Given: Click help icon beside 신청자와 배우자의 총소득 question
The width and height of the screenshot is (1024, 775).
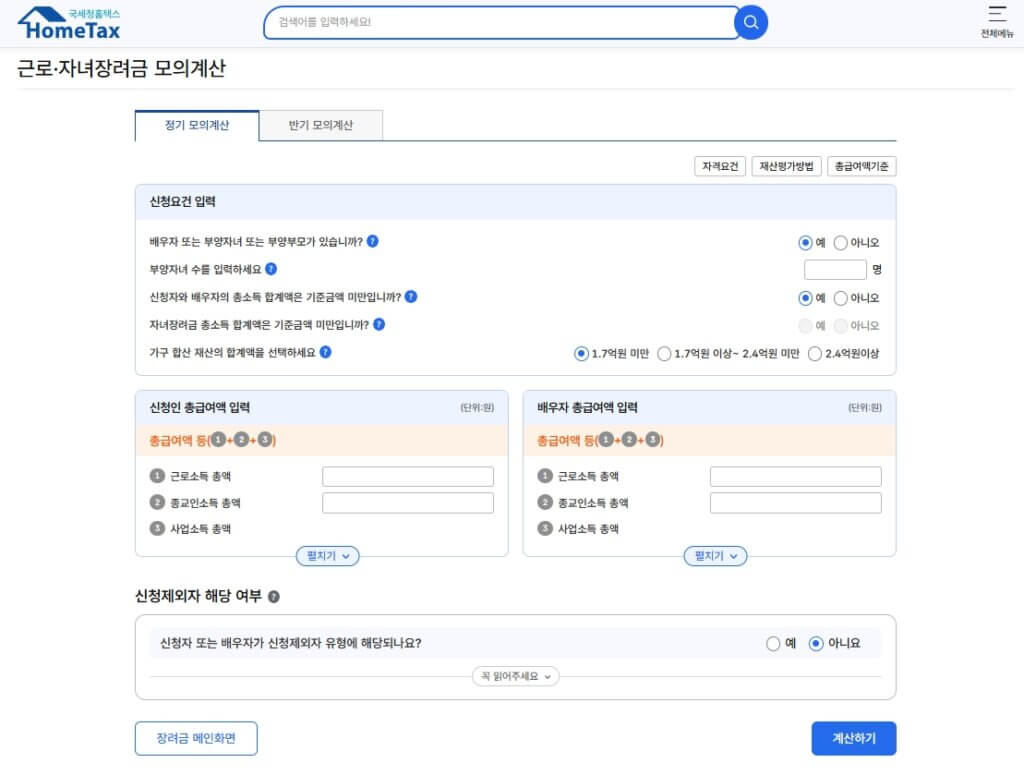Looking at the screenshot, I should click(x=411, y=297).
